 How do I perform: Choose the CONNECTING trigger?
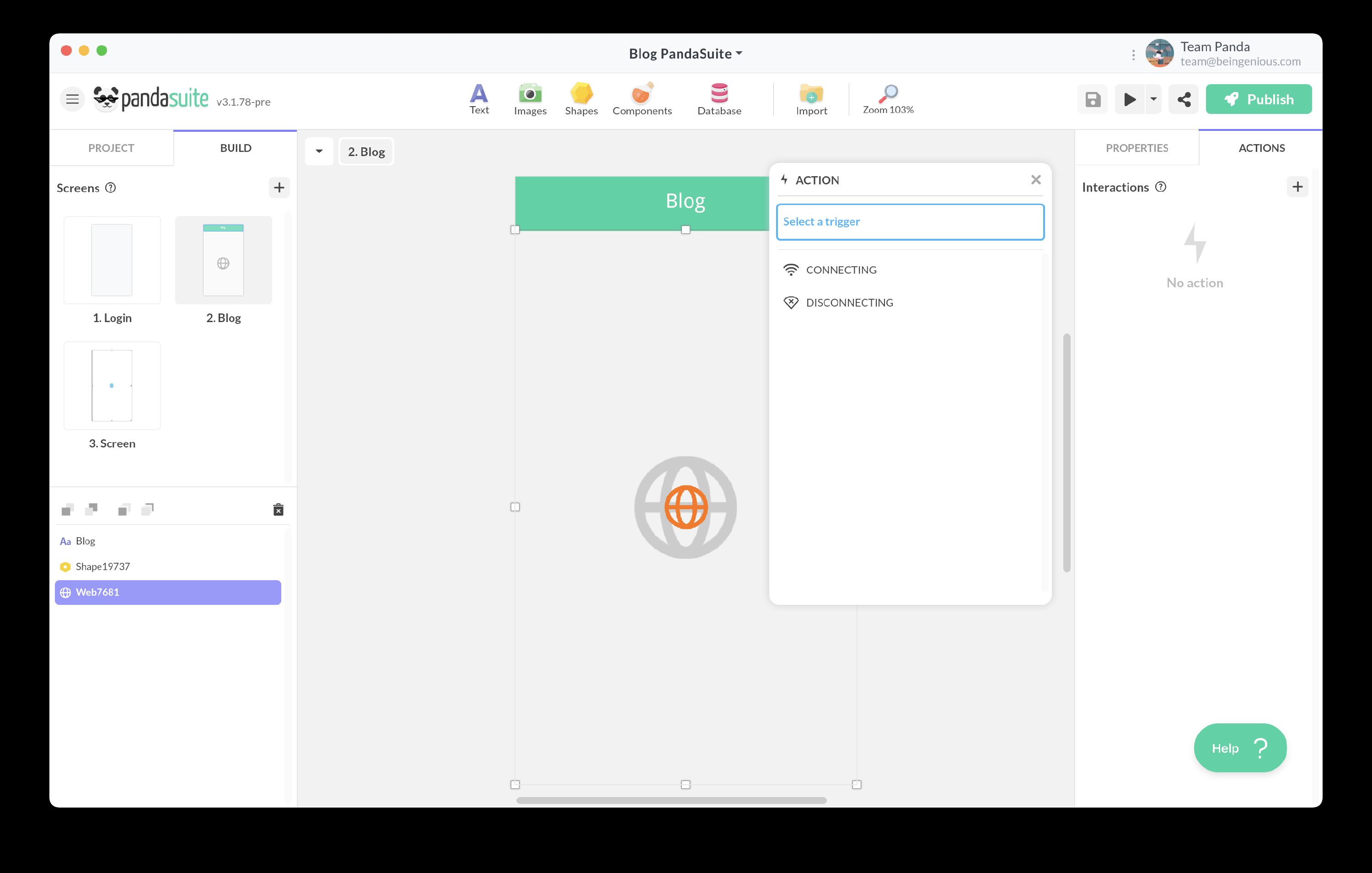841,269
